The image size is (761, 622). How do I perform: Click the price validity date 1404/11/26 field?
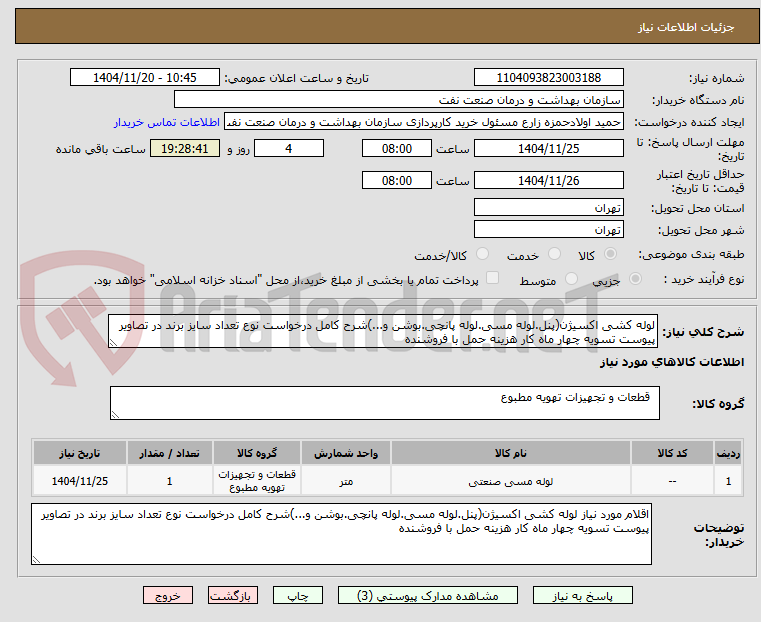tap(549, 180)
